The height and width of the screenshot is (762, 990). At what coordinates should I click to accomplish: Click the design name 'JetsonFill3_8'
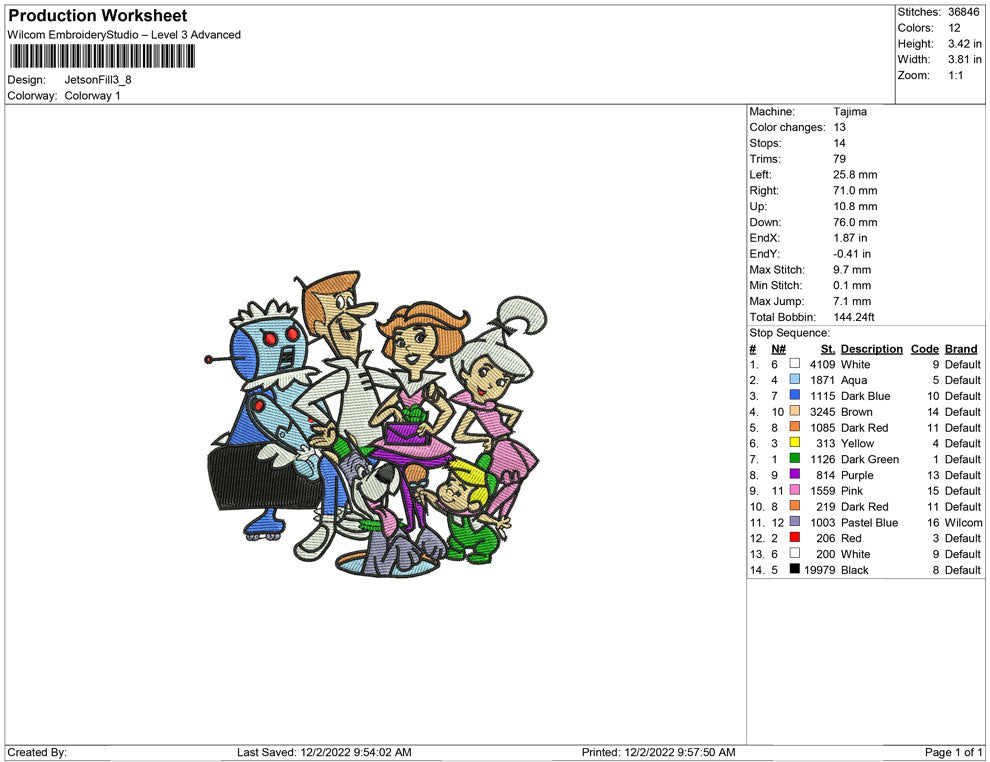pos(98,80)
